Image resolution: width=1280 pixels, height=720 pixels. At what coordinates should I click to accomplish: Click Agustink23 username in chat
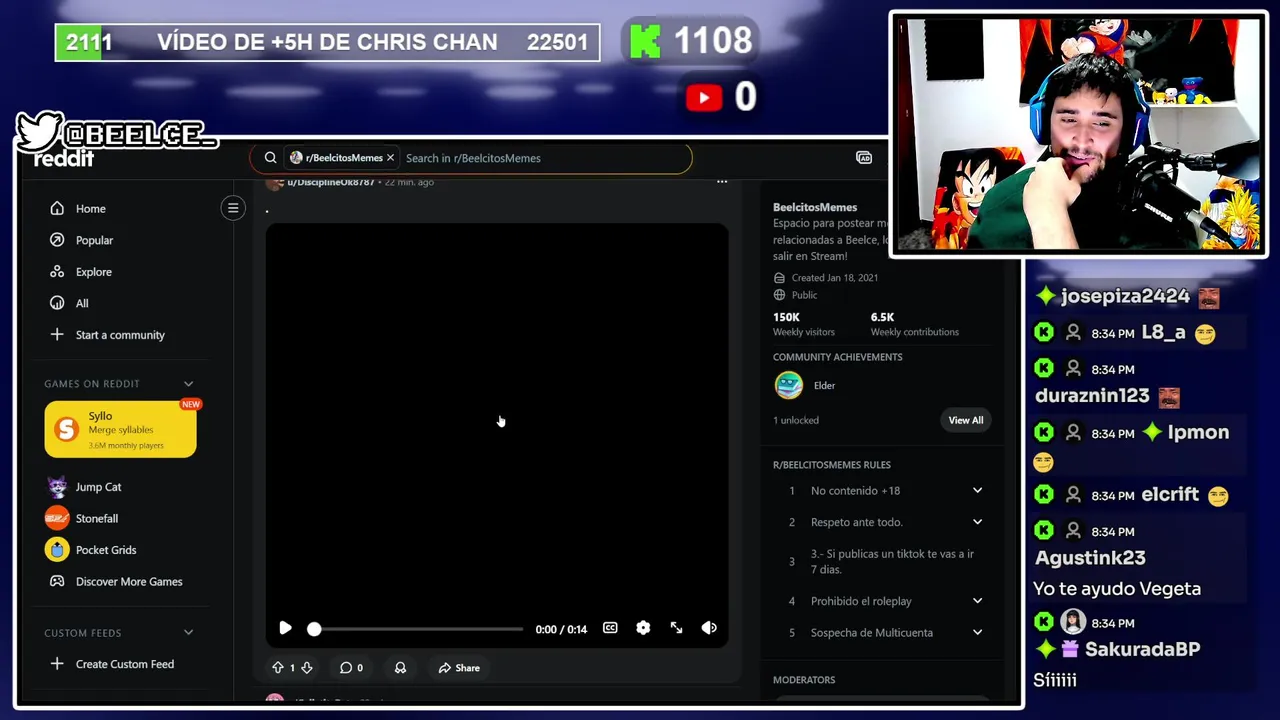click(x=1090, y=558)
